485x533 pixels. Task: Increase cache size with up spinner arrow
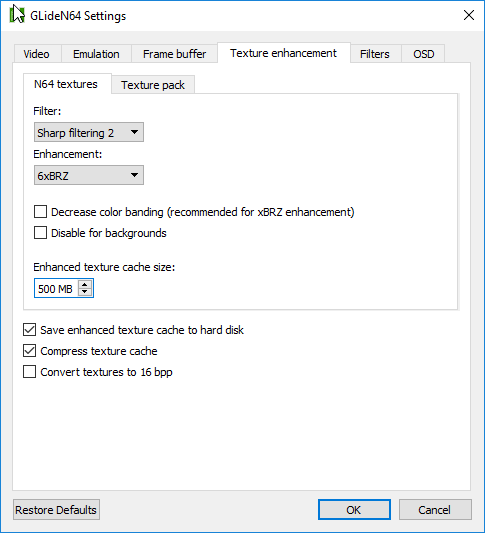pyautogui.click(x=85, y=285)
